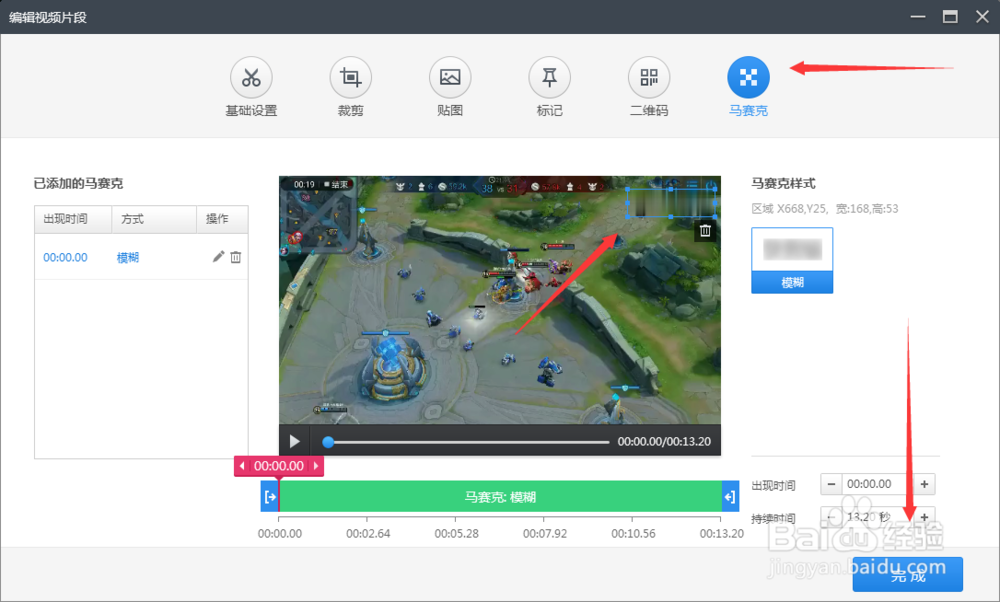This screenshot has width=1000, height=602.
Task: Open the 贴图 image sticker tool
Action: click(x=450, y=78)
